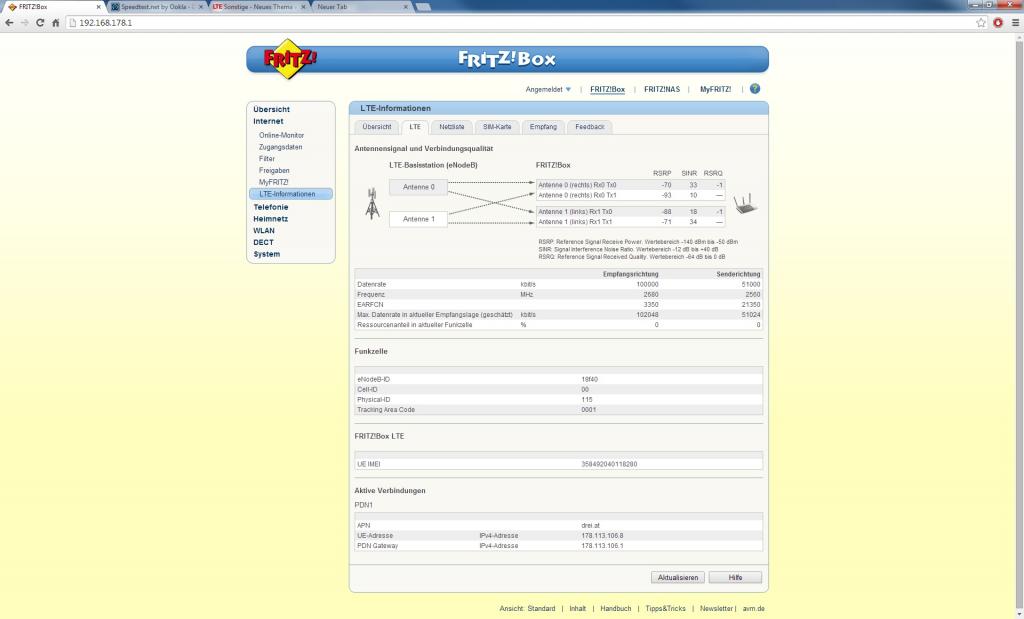Open MyFRITZ! in the sidebar submenu

pyautogui.click(x=274, y=182)
